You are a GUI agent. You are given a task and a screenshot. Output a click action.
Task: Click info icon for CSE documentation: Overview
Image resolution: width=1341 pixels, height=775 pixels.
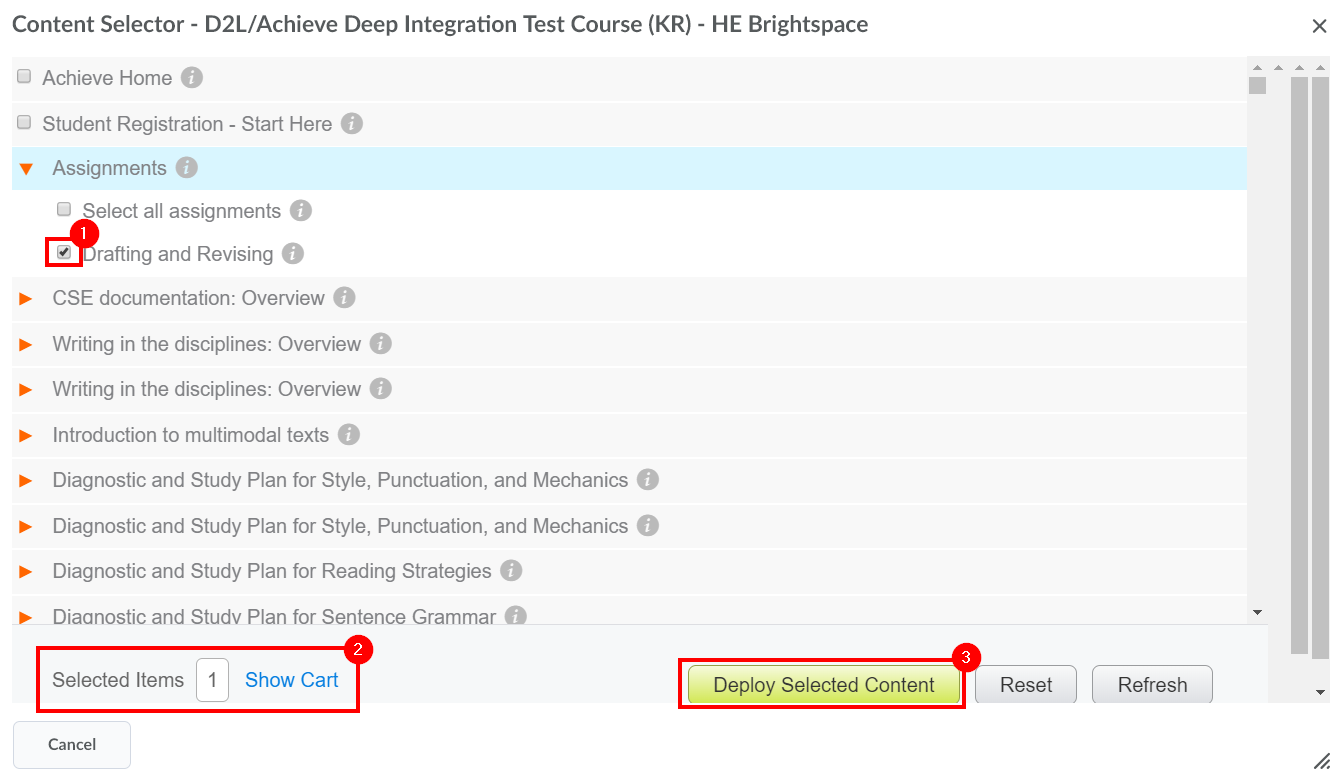pos(344,297)
